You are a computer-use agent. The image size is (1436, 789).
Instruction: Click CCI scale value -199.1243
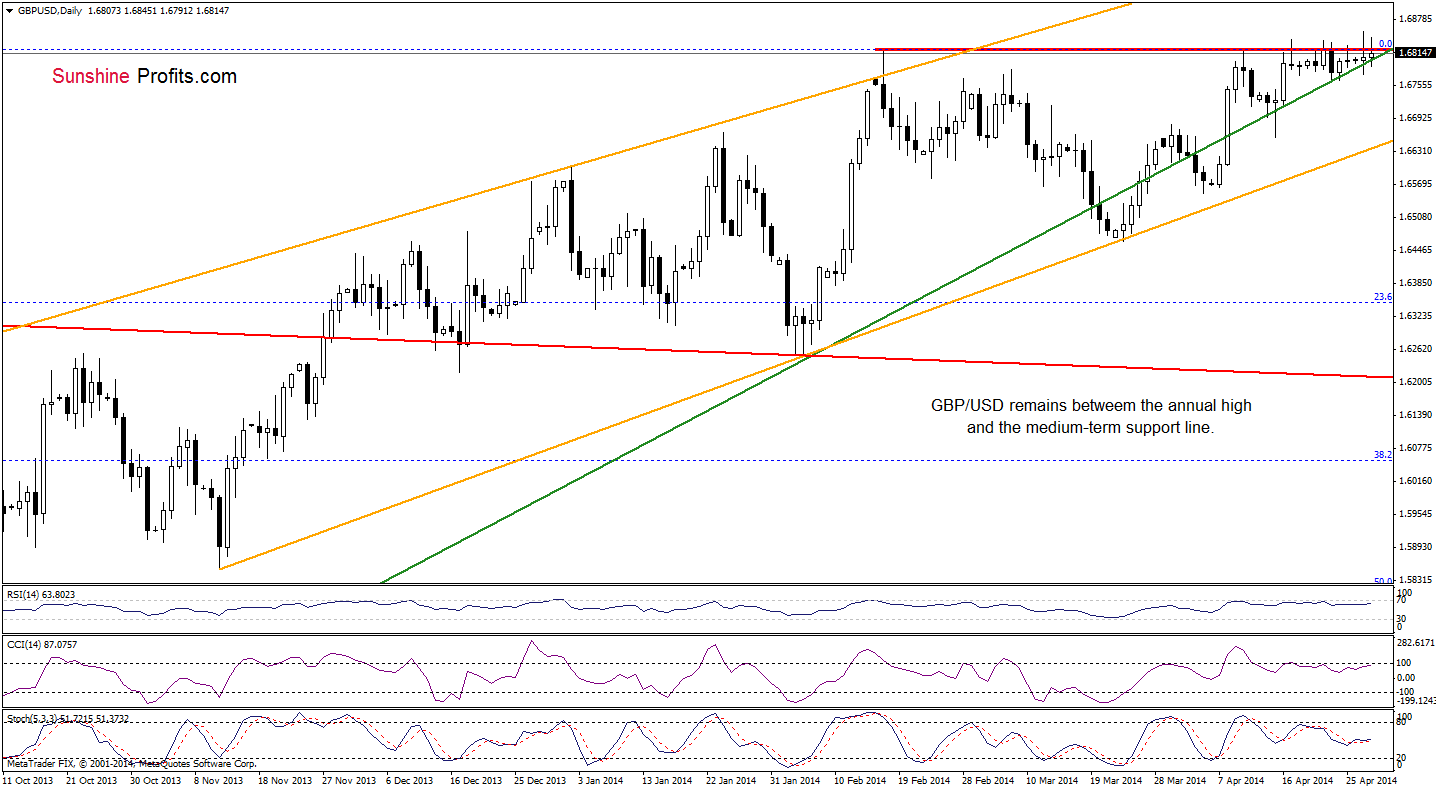[x=1416, y=700]
